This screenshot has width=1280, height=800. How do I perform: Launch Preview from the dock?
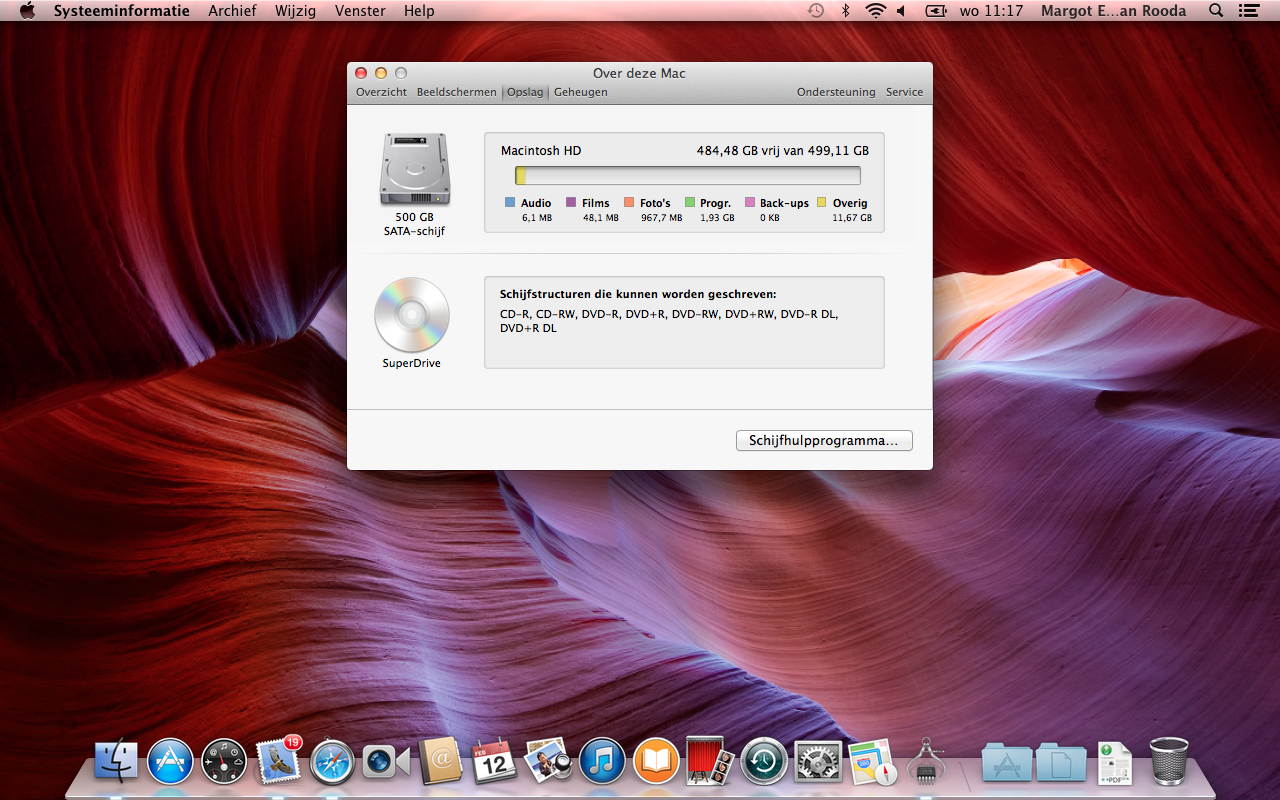(x=547, y=762)
